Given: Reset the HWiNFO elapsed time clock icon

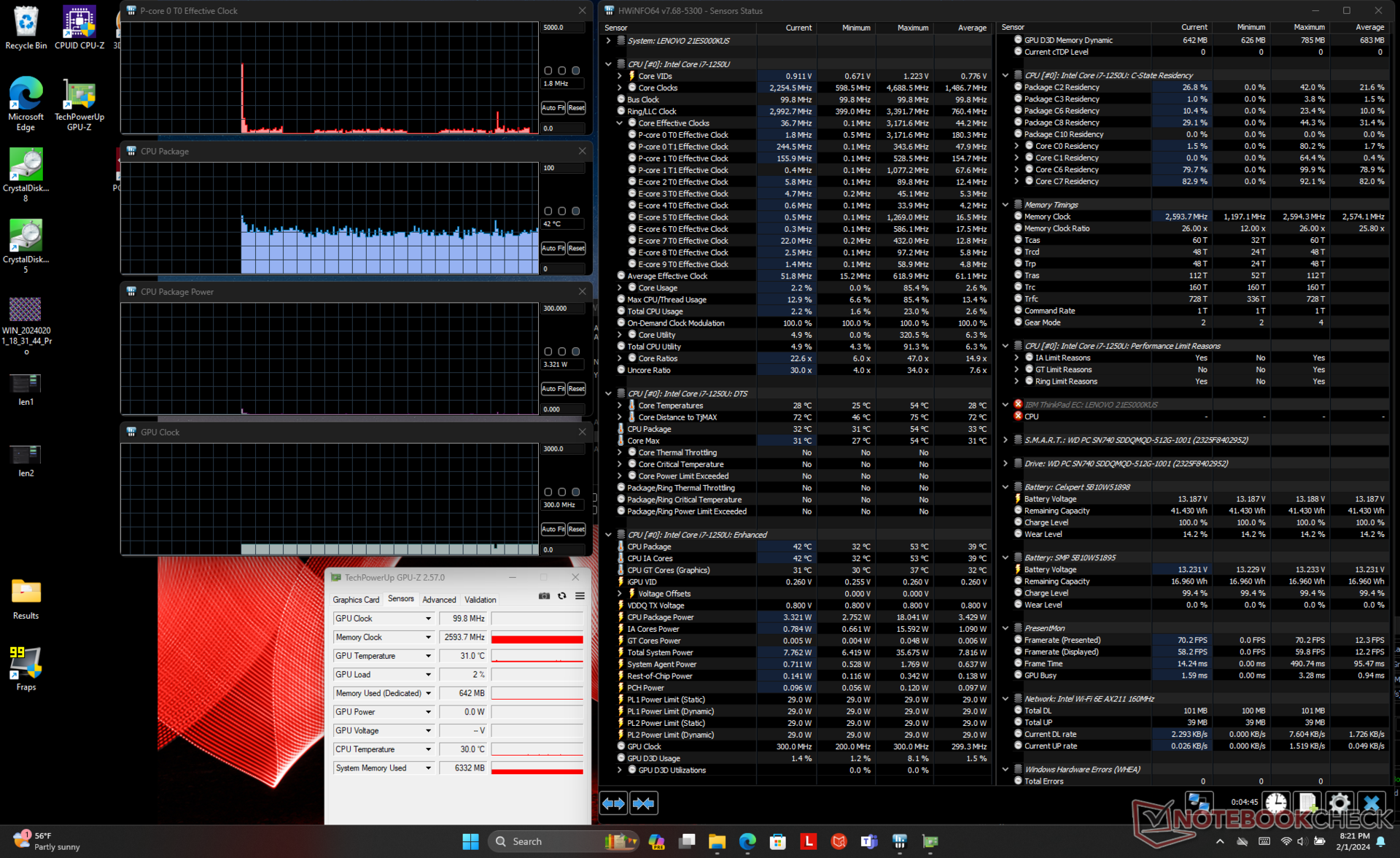Looking at the screenshot, I should pos(1275,803).
